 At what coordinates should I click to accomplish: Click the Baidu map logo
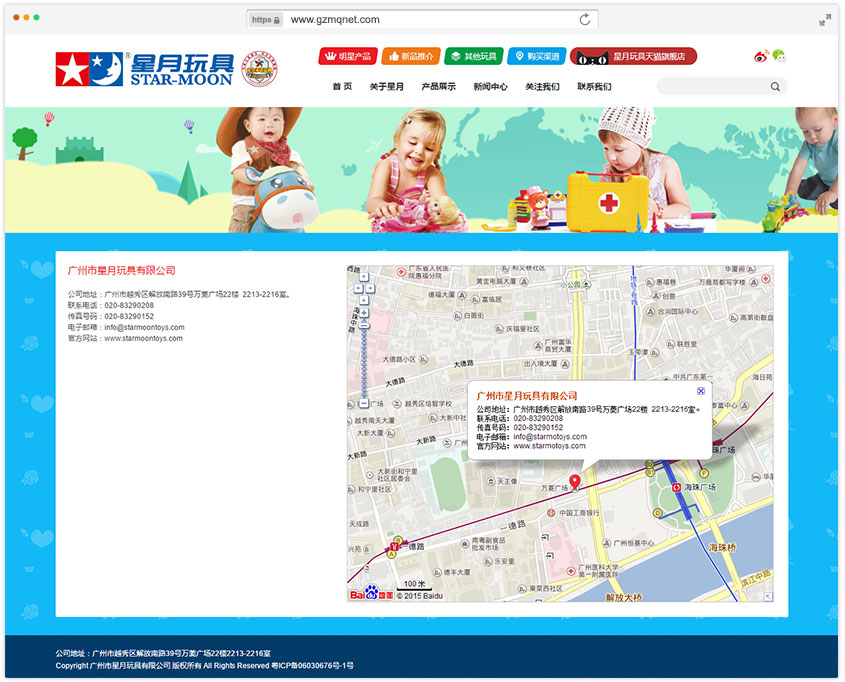(x=371, y=593)
